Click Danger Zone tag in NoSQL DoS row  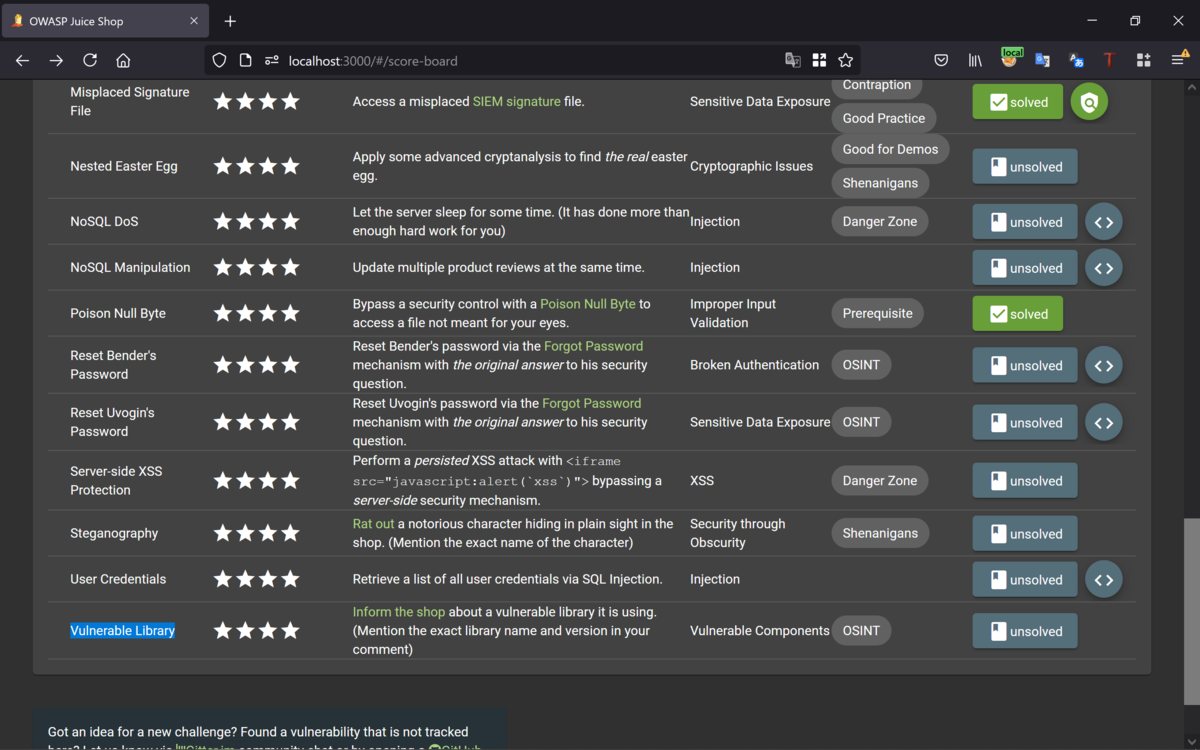(880, 221)
